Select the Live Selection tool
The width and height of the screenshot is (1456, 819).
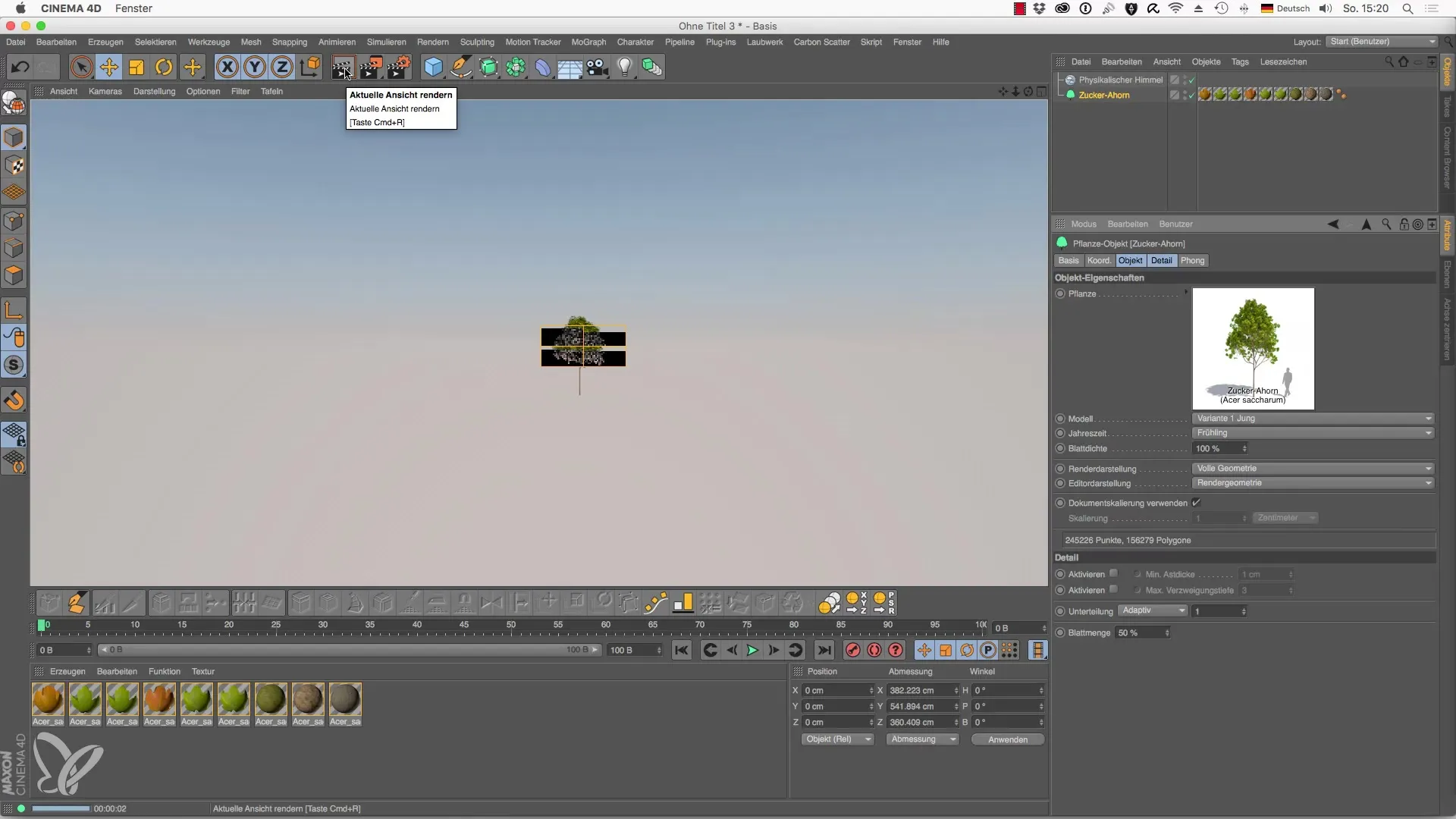(x=81, y=67)
